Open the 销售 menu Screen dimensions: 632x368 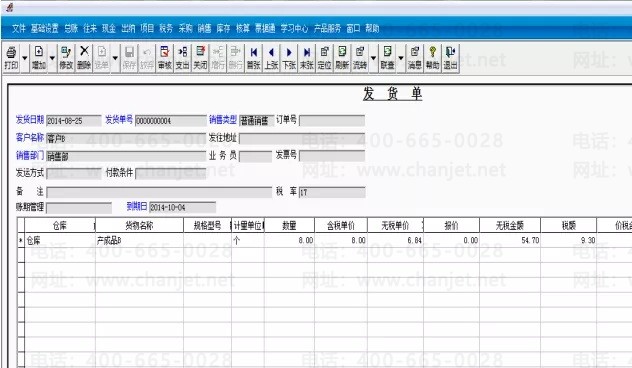pos(204,28)
